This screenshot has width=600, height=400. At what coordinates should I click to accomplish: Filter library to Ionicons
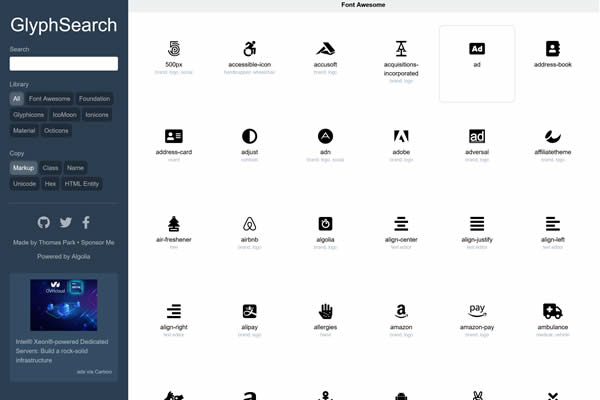(x=97, y=115)
